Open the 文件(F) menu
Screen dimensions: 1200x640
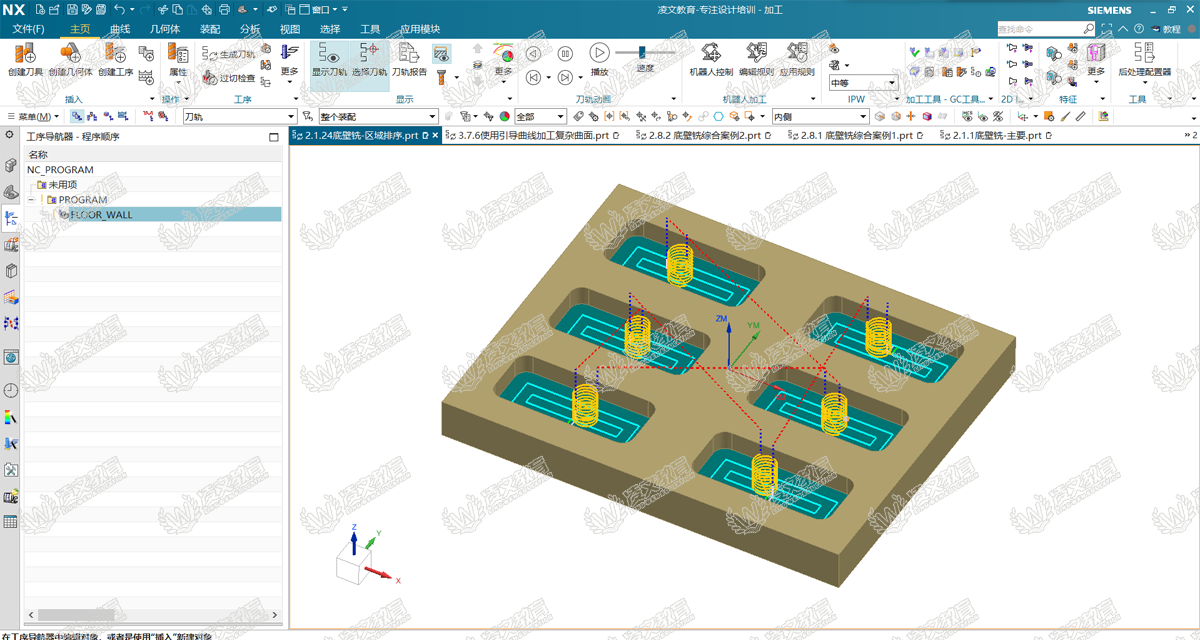28,29
